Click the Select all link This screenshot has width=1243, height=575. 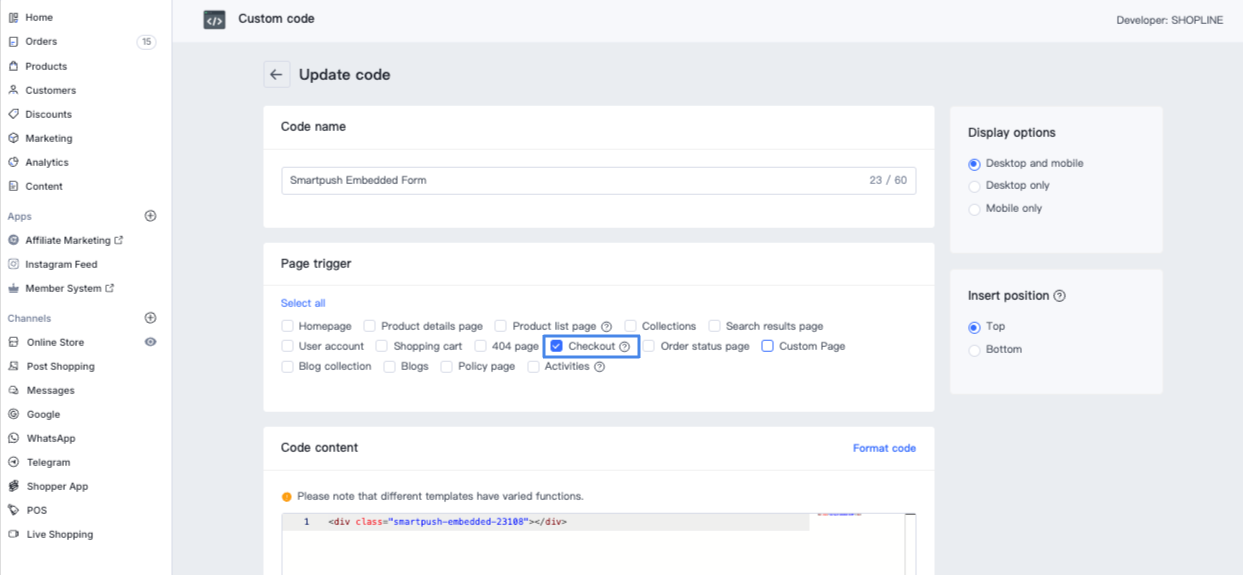point(303,303)
